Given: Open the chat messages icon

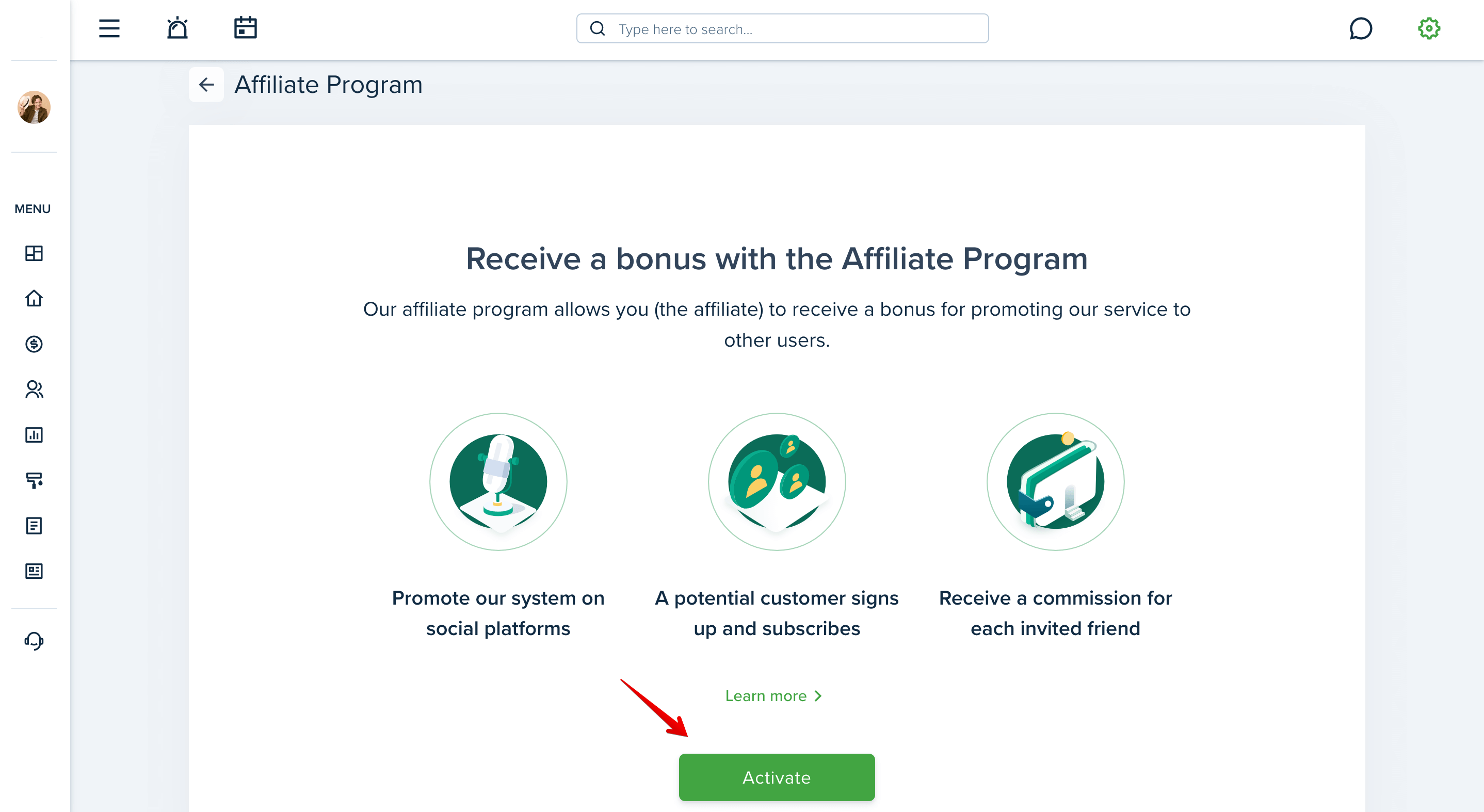Looking at the screenshot, I should (1361, 28).
